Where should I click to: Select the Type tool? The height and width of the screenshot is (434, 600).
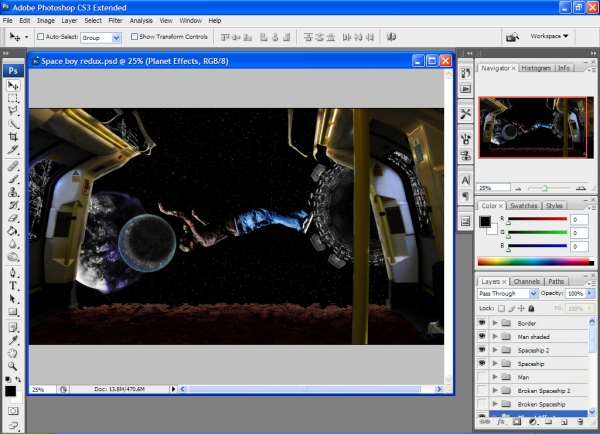[13, 286]
